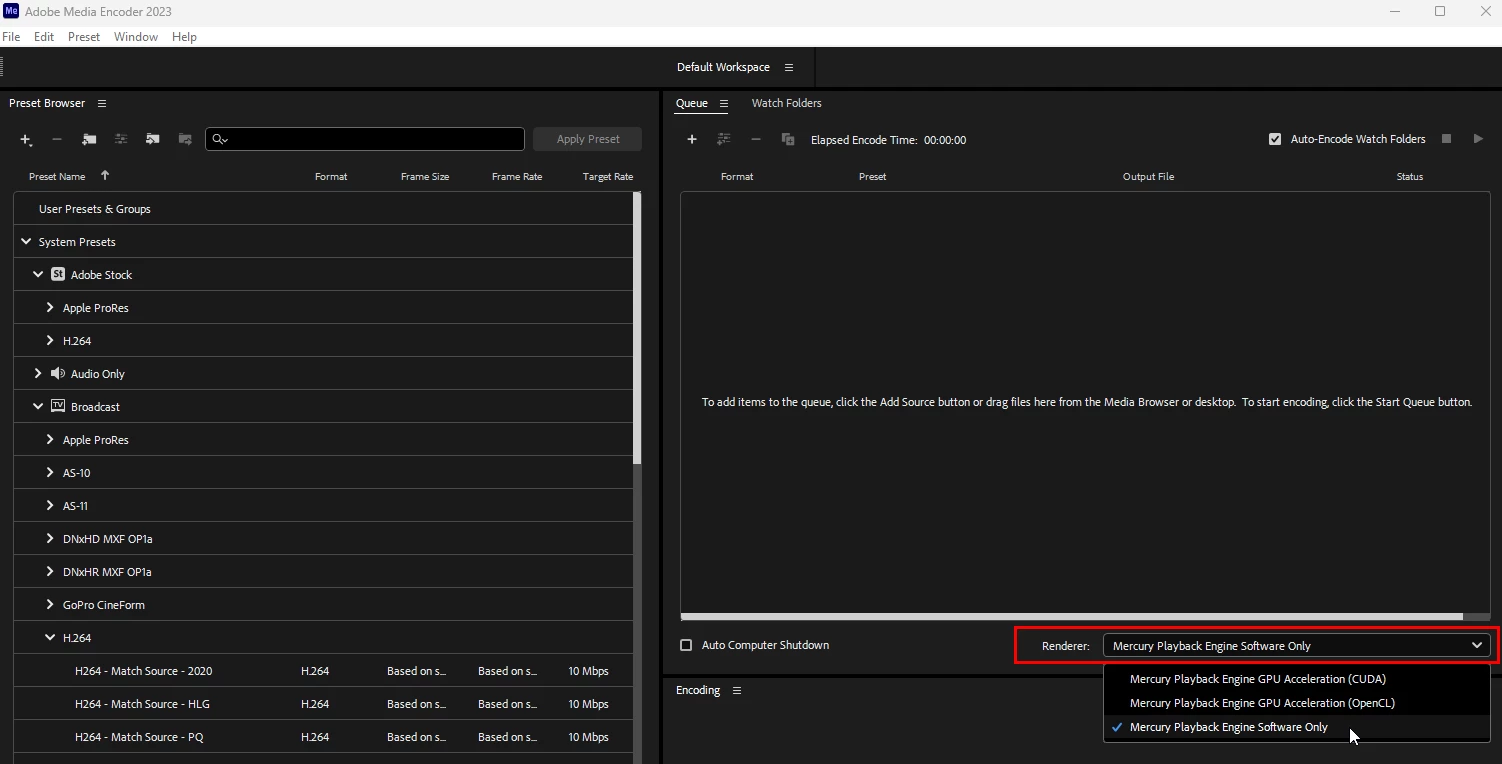Click Format column header in Preset Browser
Viewport: 1502px width, 764px height.
pyautogui.click(x=331, y=176)
